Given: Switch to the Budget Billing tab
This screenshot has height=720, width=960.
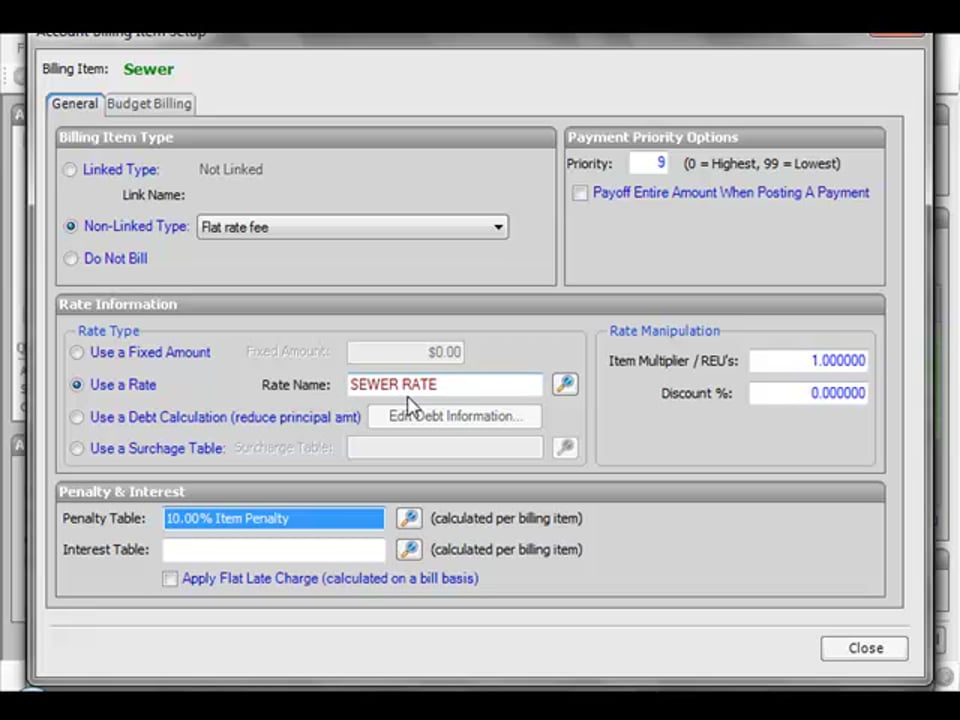Looking at the screenshot, I should pos(149,103).
